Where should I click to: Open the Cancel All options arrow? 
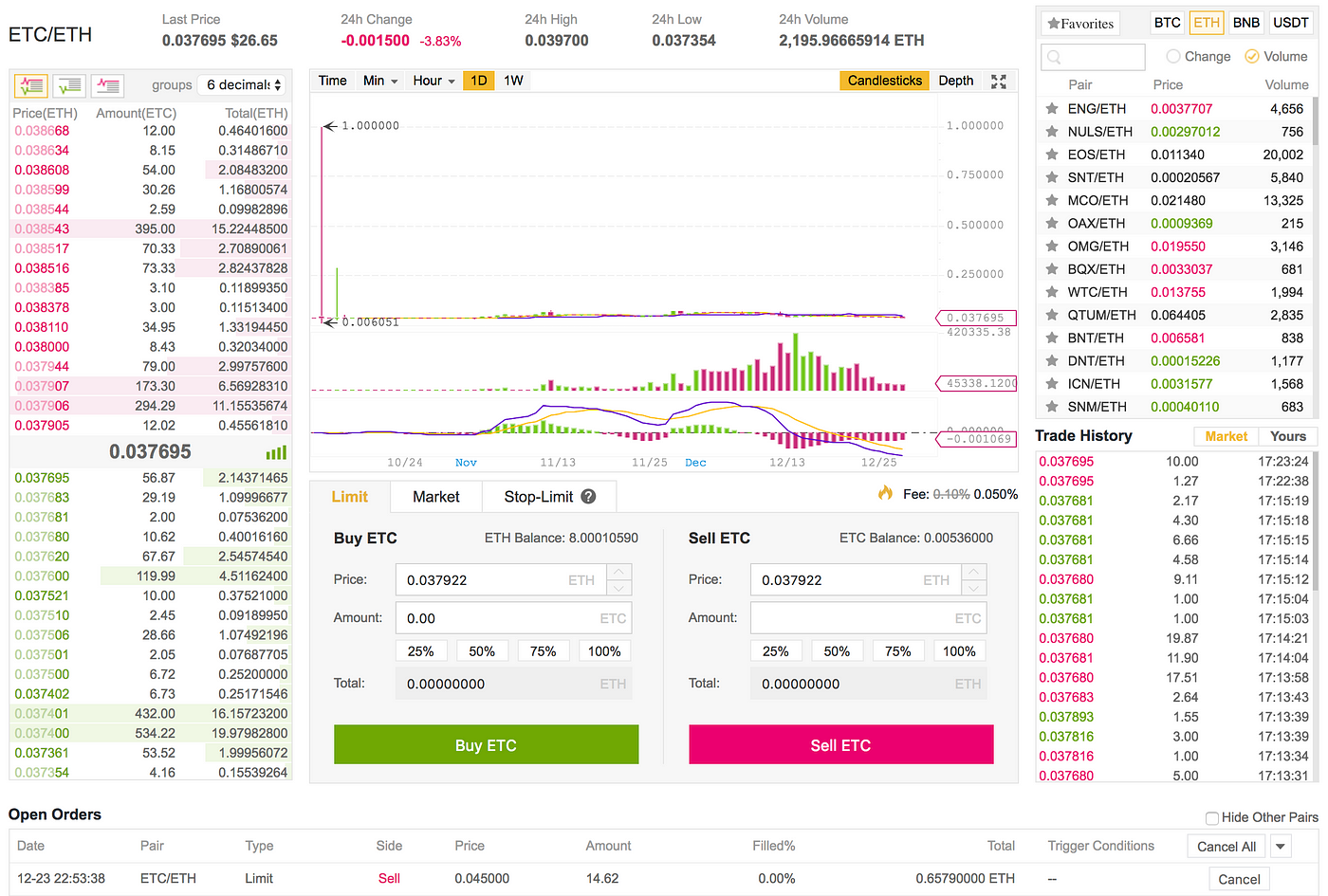tap(1280, 847)
